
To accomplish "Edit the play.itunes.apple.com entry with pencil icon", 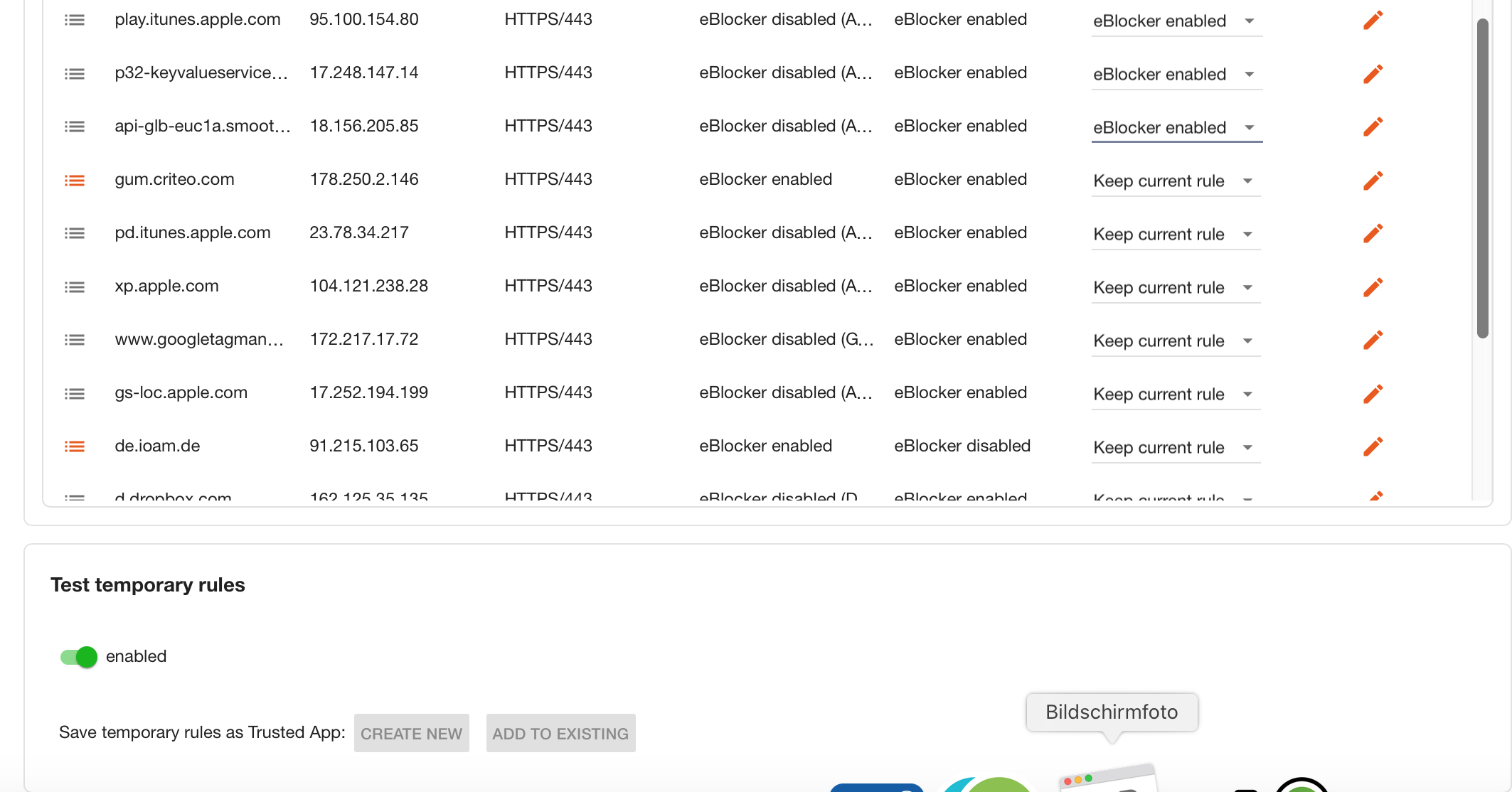I will [1373, 20].
